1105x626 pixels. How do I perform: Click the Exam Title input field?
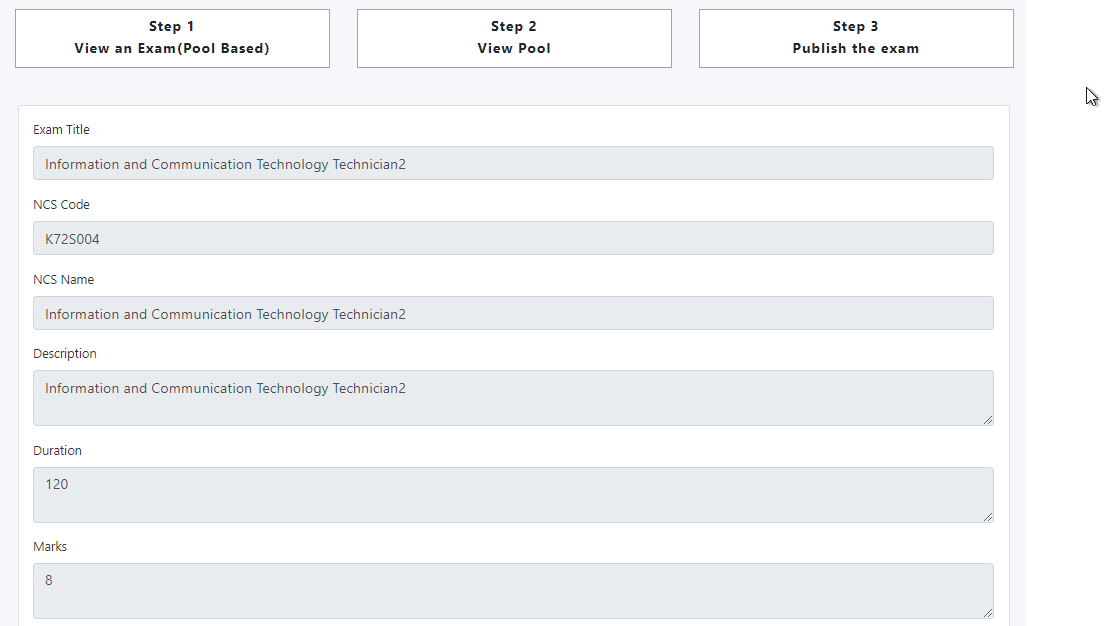click(x=513, y=164)
